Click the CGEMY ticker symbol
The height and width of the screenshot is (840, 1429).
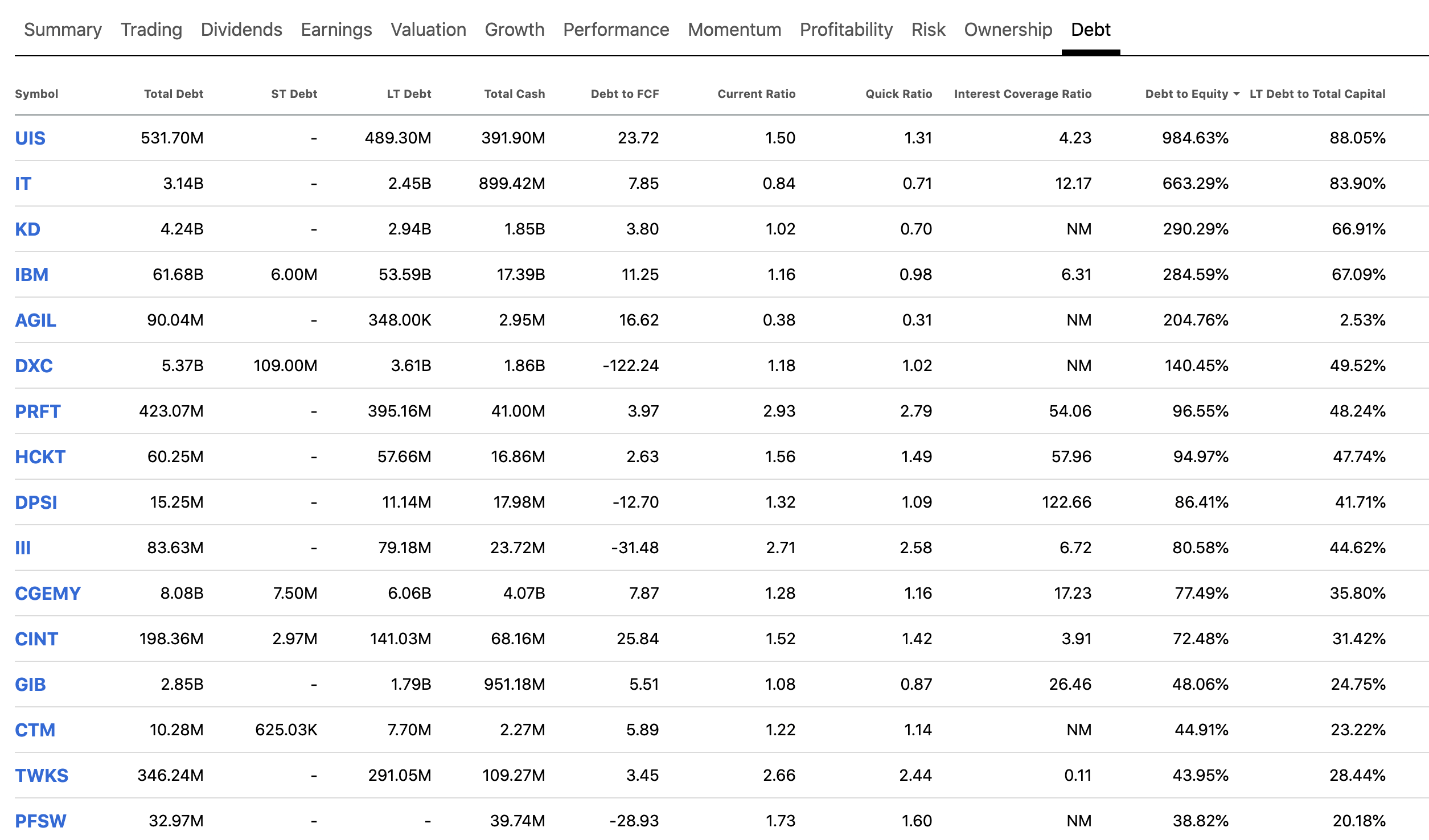(x=48, y=593)
